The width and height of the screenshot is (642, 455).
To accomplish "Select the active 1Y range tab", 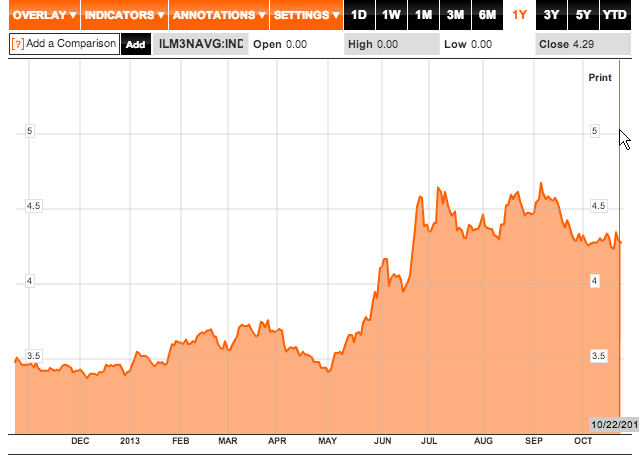I will click(x=519, y=15).
